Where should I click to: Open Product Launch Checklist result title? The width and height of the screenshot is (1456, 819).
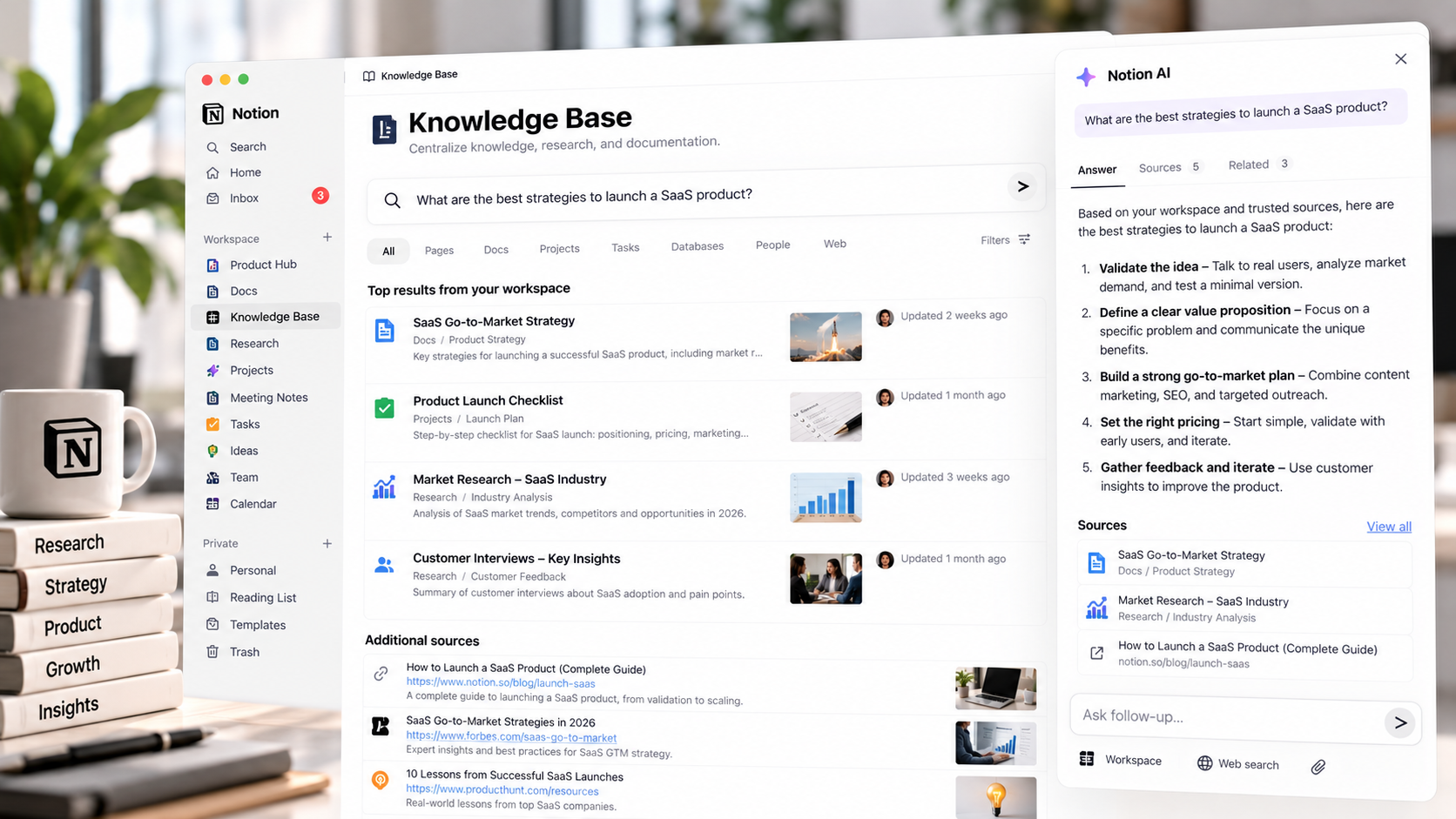(488, 400)
